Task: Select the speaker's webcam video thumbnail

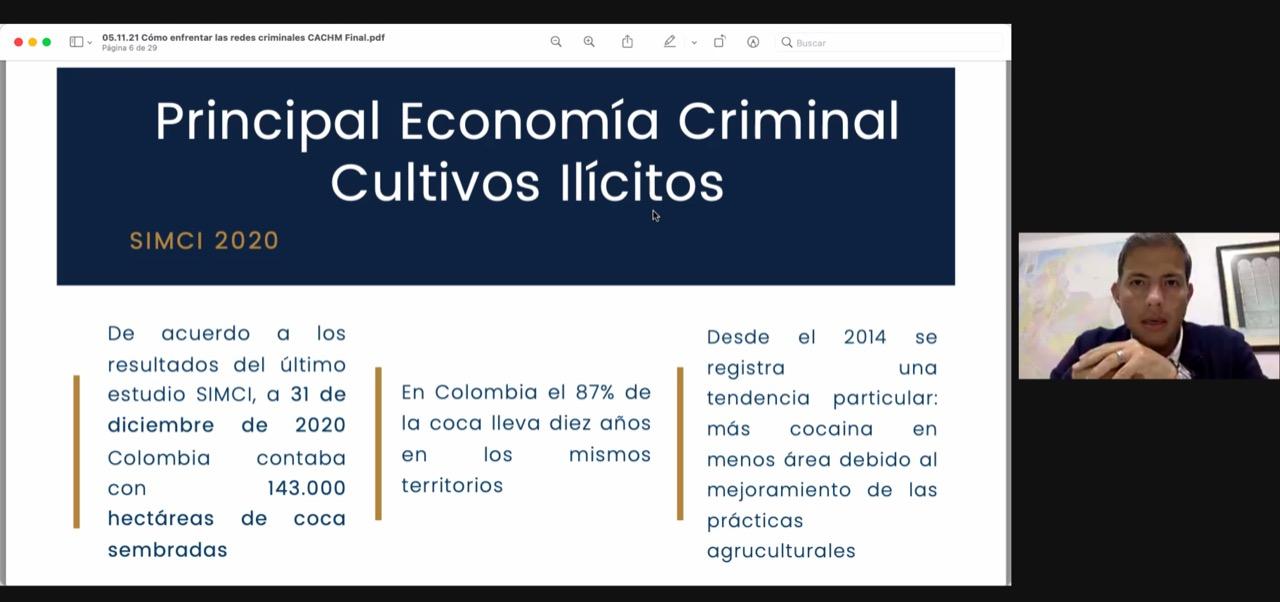Action: 1148,306
